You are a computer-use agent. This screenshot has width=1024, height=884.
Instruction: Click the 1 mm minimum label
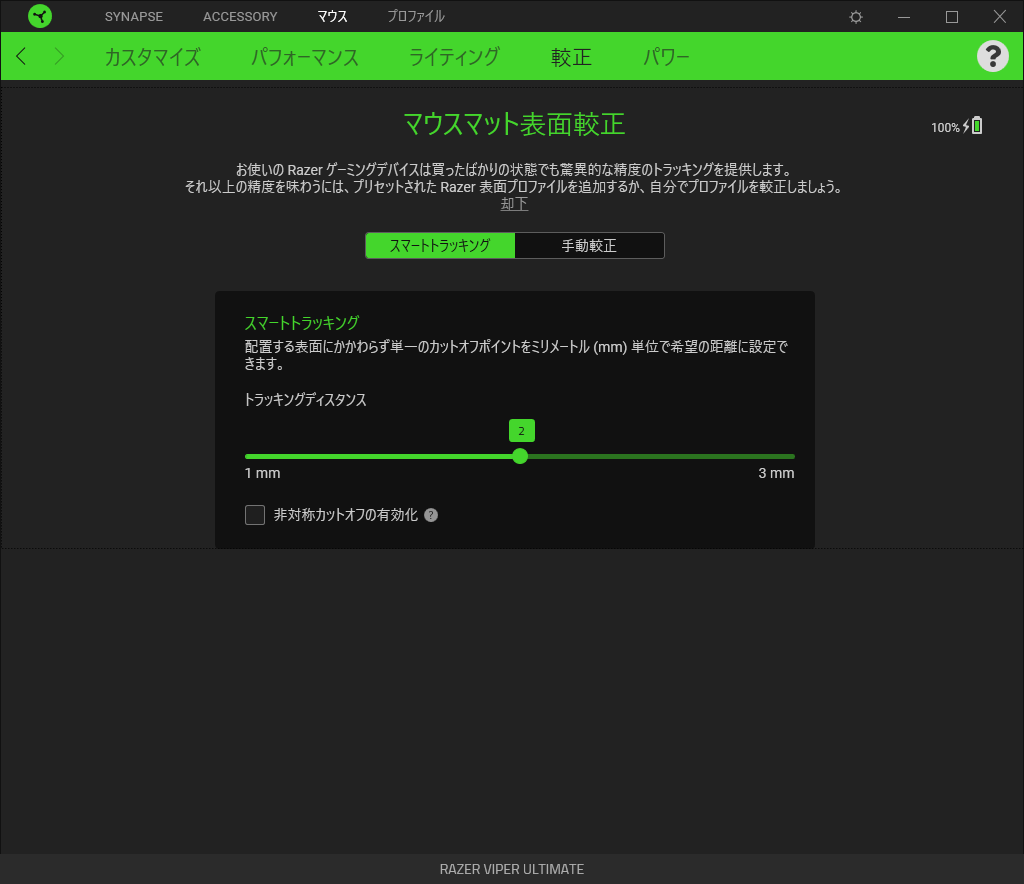[263, 473]
